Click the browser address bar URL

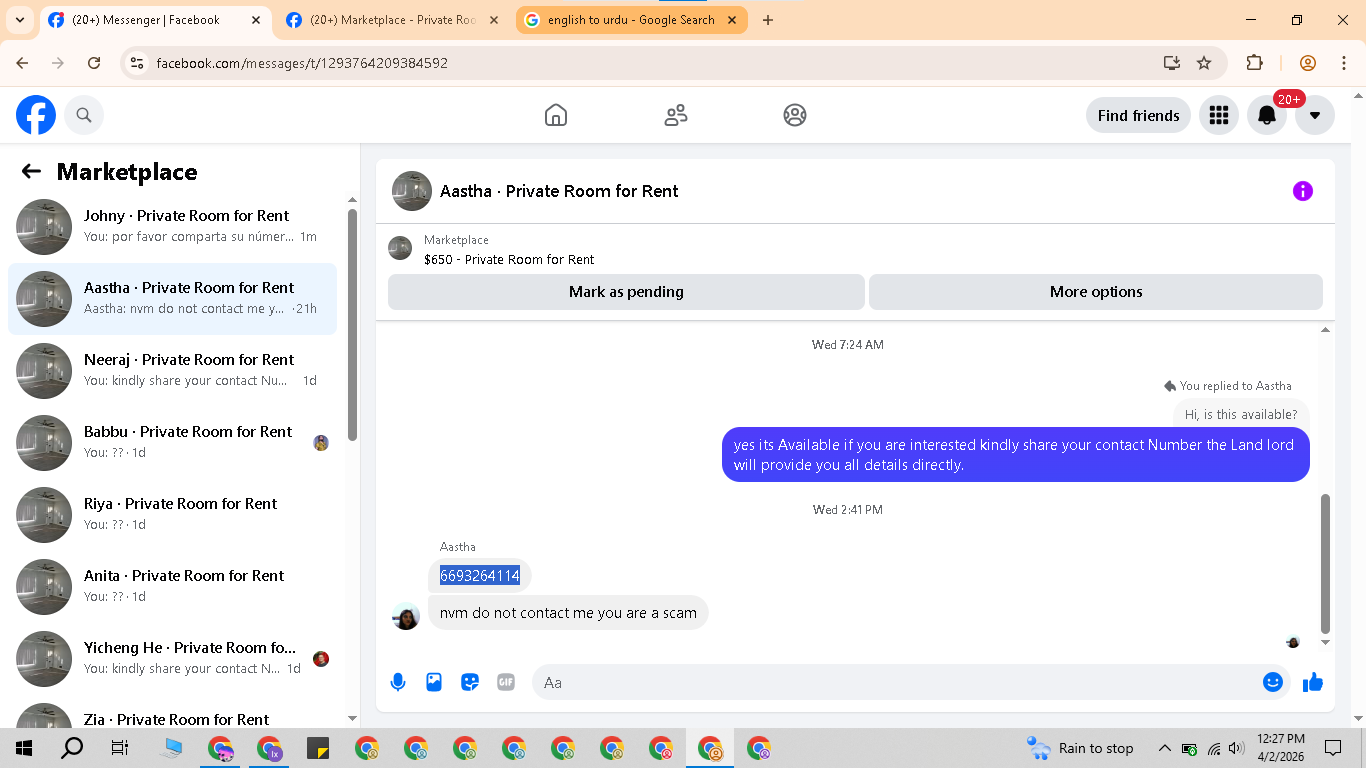click(x=302, y=63)
